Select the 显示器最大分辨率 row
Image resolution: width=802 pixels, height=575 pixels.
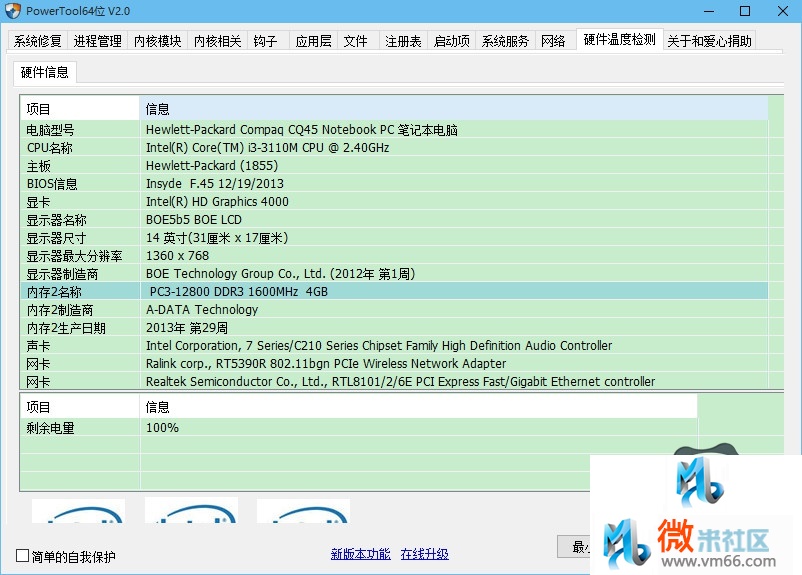[x=394, y=256]
